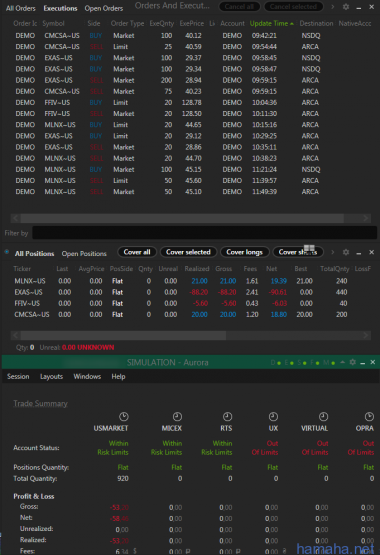Minimize the Aurora simulation window
The height and width of the screenshot is (555, 380).
363,363
